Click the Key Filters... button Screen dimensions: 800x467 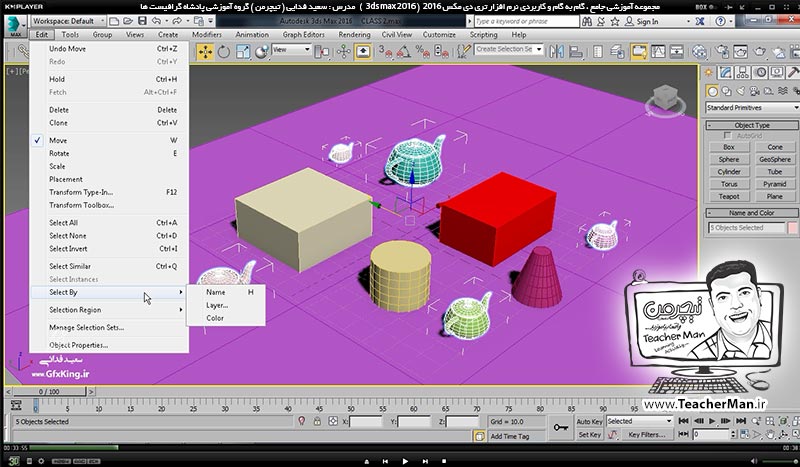[x=646, y=435]
